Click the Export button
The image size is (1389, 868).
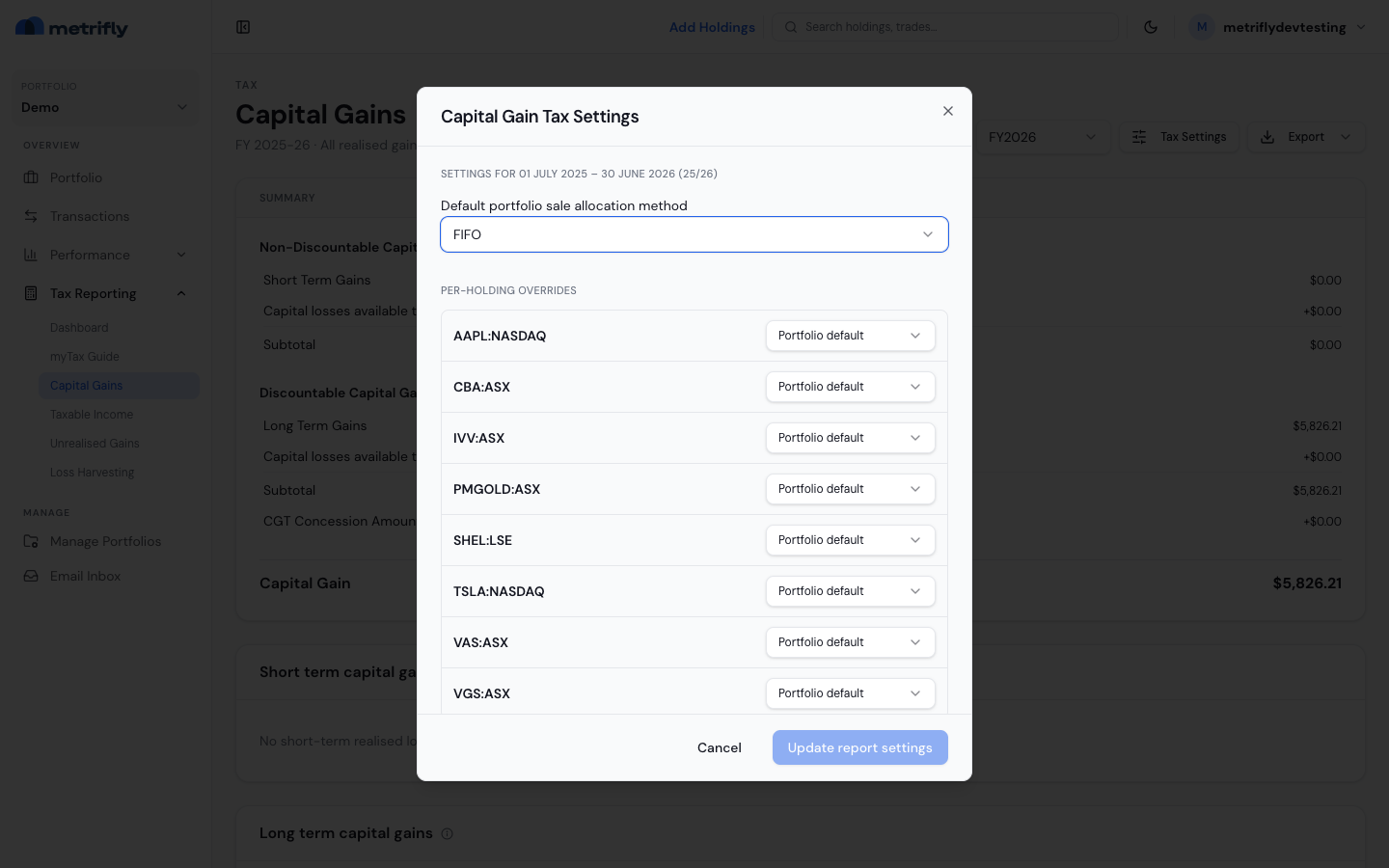1306,137
